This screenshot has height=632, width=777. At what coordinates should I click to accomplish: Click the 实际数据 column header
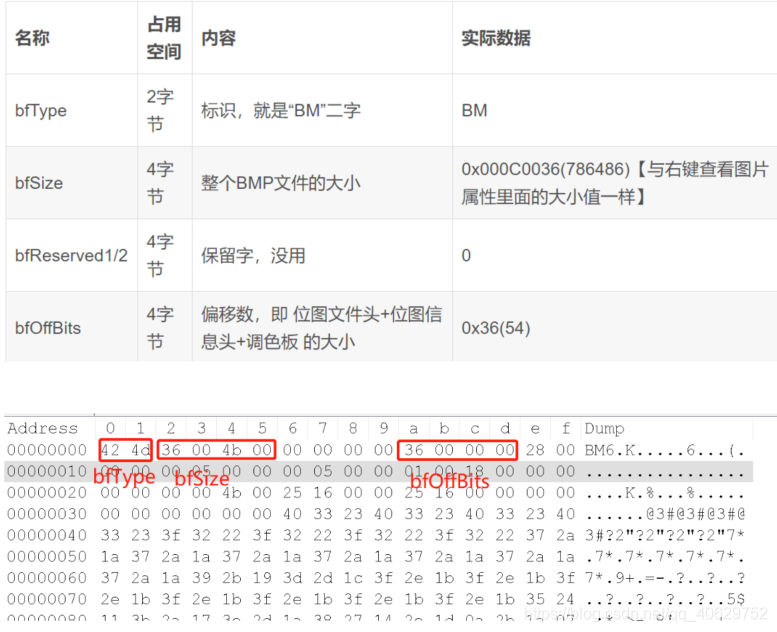(614, 38)
